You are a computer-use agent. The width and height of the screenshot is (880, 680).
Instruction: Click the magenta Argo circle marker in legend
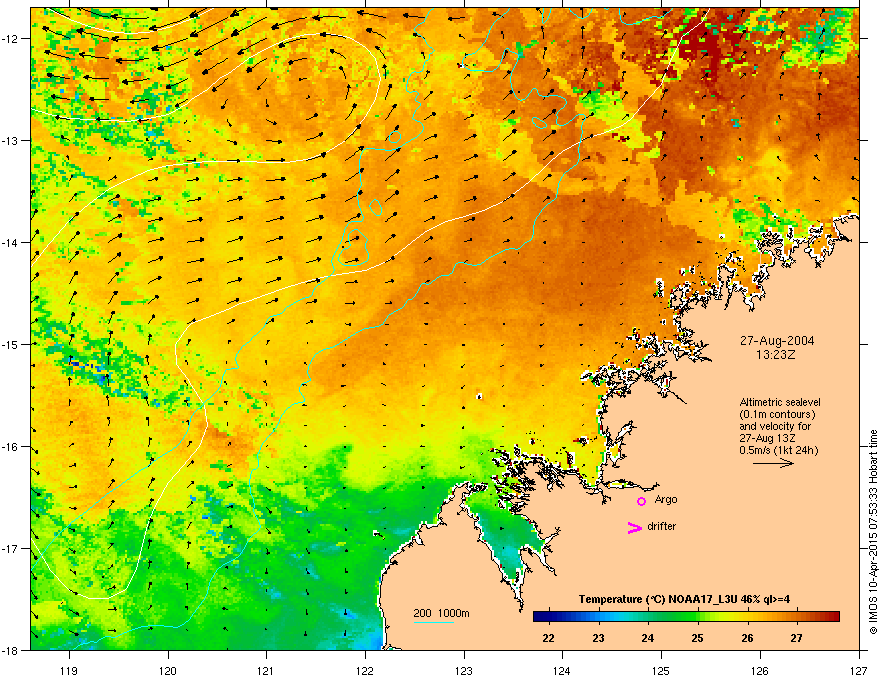pos(641,501)
